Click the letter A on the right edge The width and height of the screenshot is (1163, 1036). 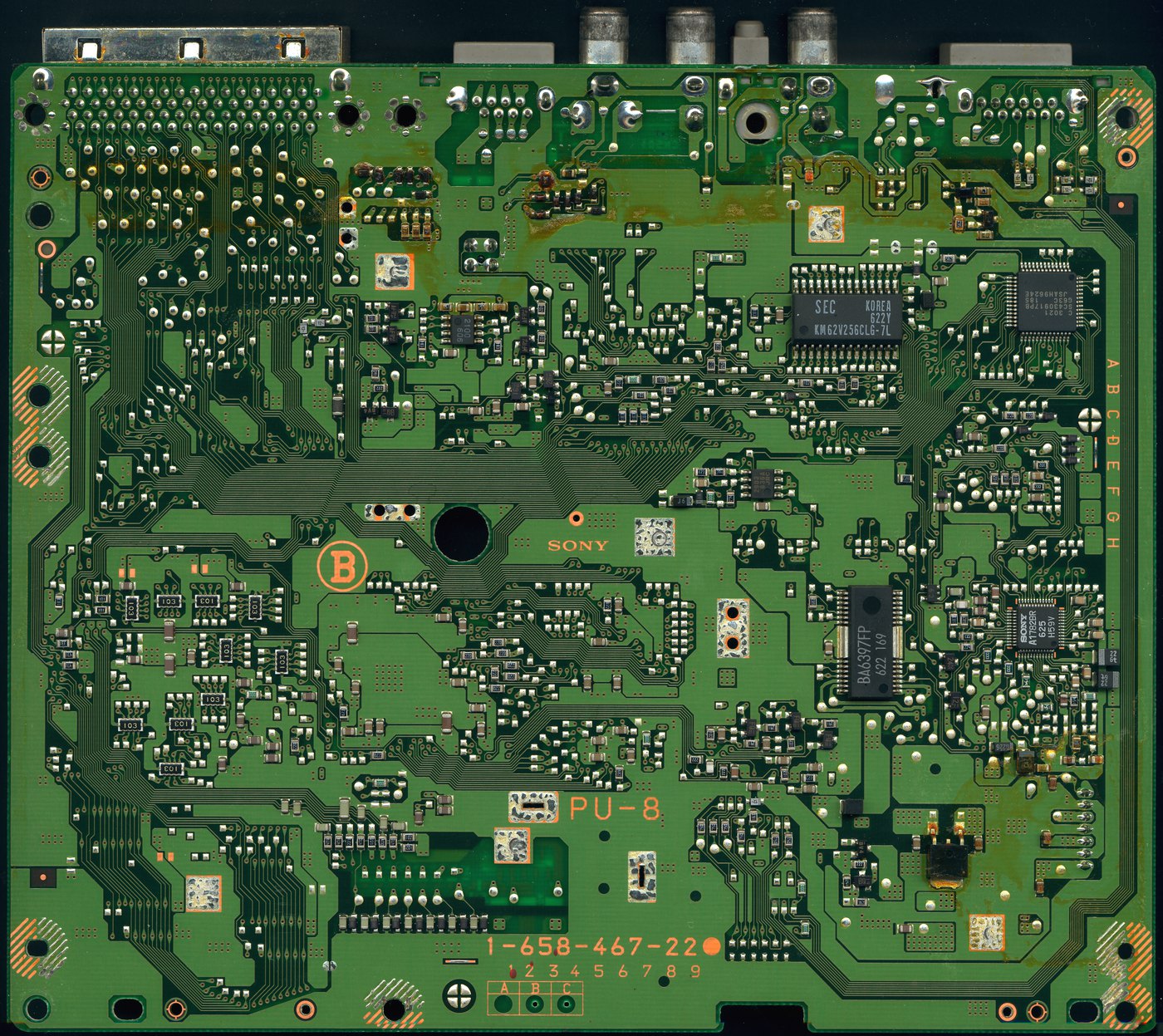coord(1113,367)
